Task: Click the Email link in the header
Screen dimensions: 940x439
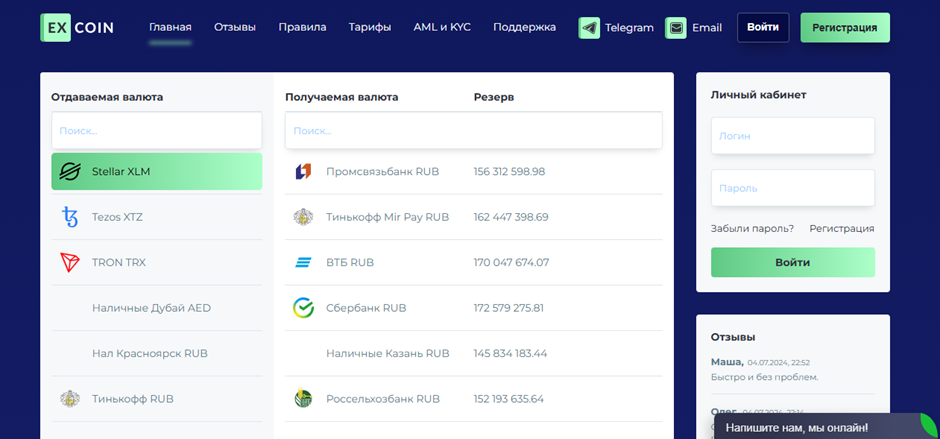Action: click(x=707, y=28)
